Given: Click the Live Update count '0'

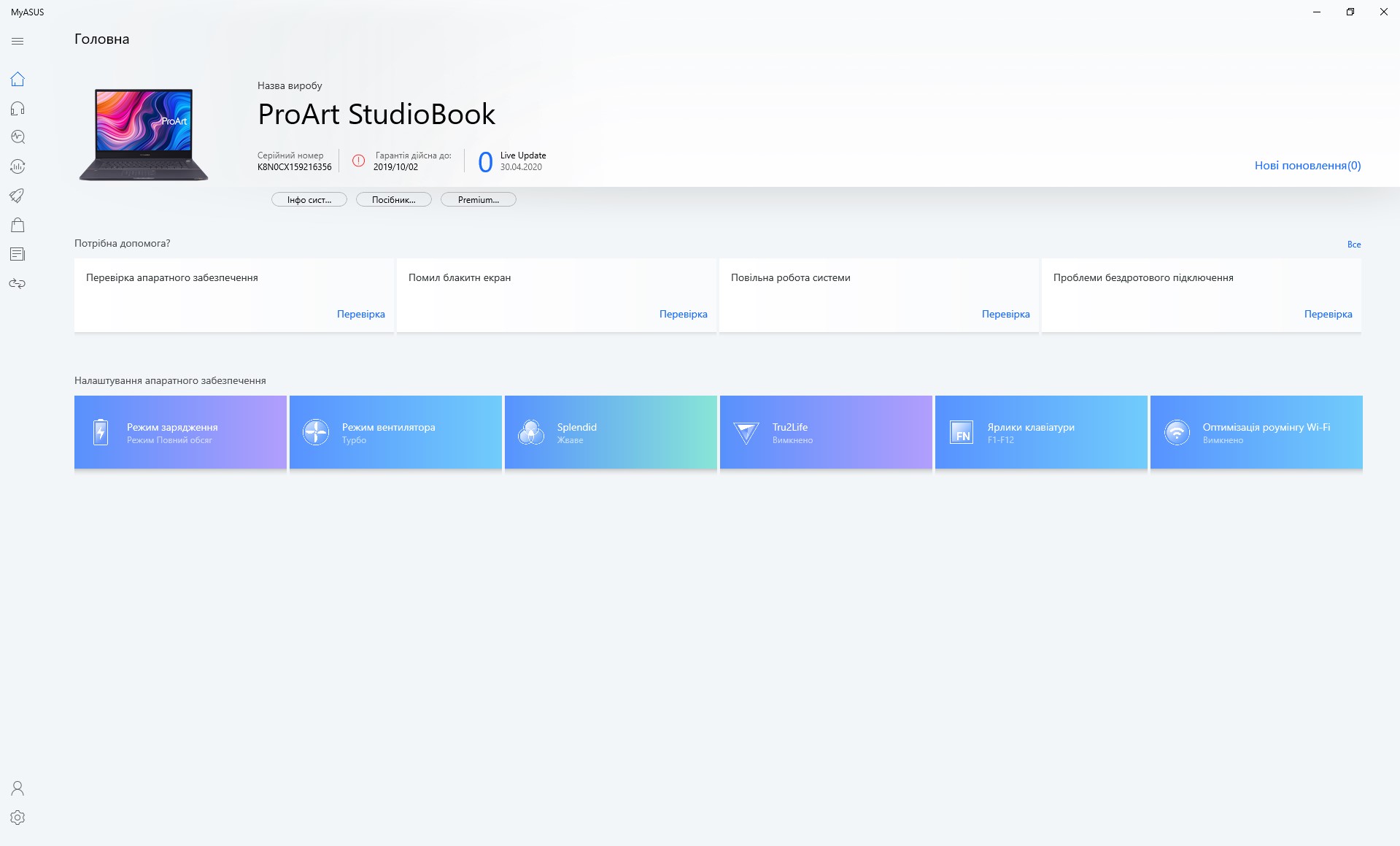Looking at the screenshot, I should [x=485, y=162].
